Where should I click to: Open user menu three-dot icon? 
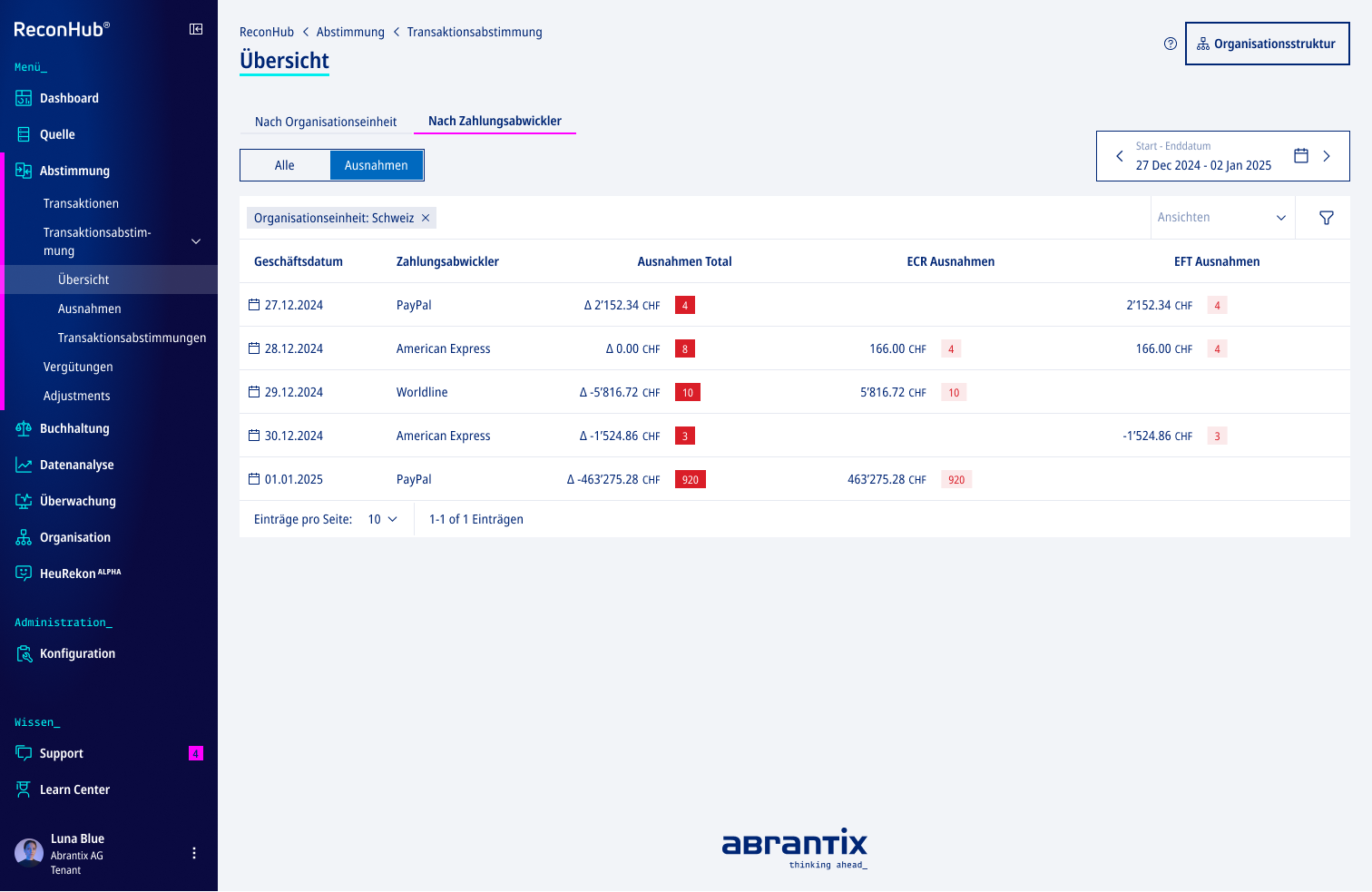(193, 853)
